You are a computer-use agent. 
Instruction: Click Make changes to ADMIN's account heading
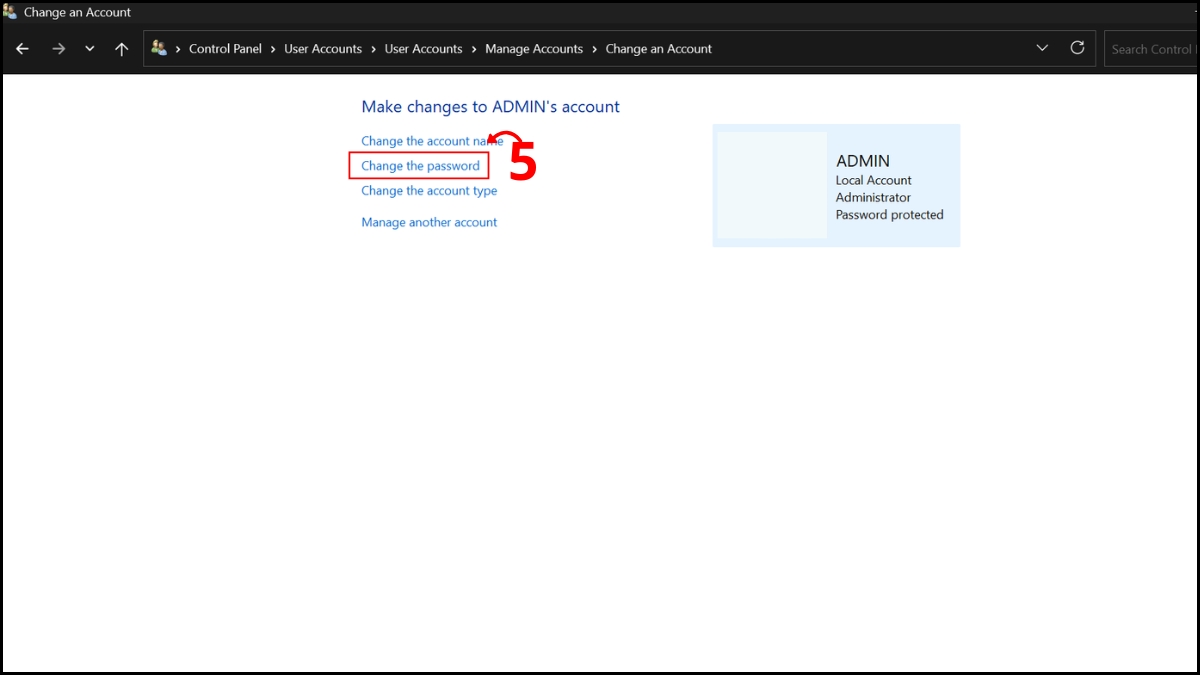click(491, 107)
